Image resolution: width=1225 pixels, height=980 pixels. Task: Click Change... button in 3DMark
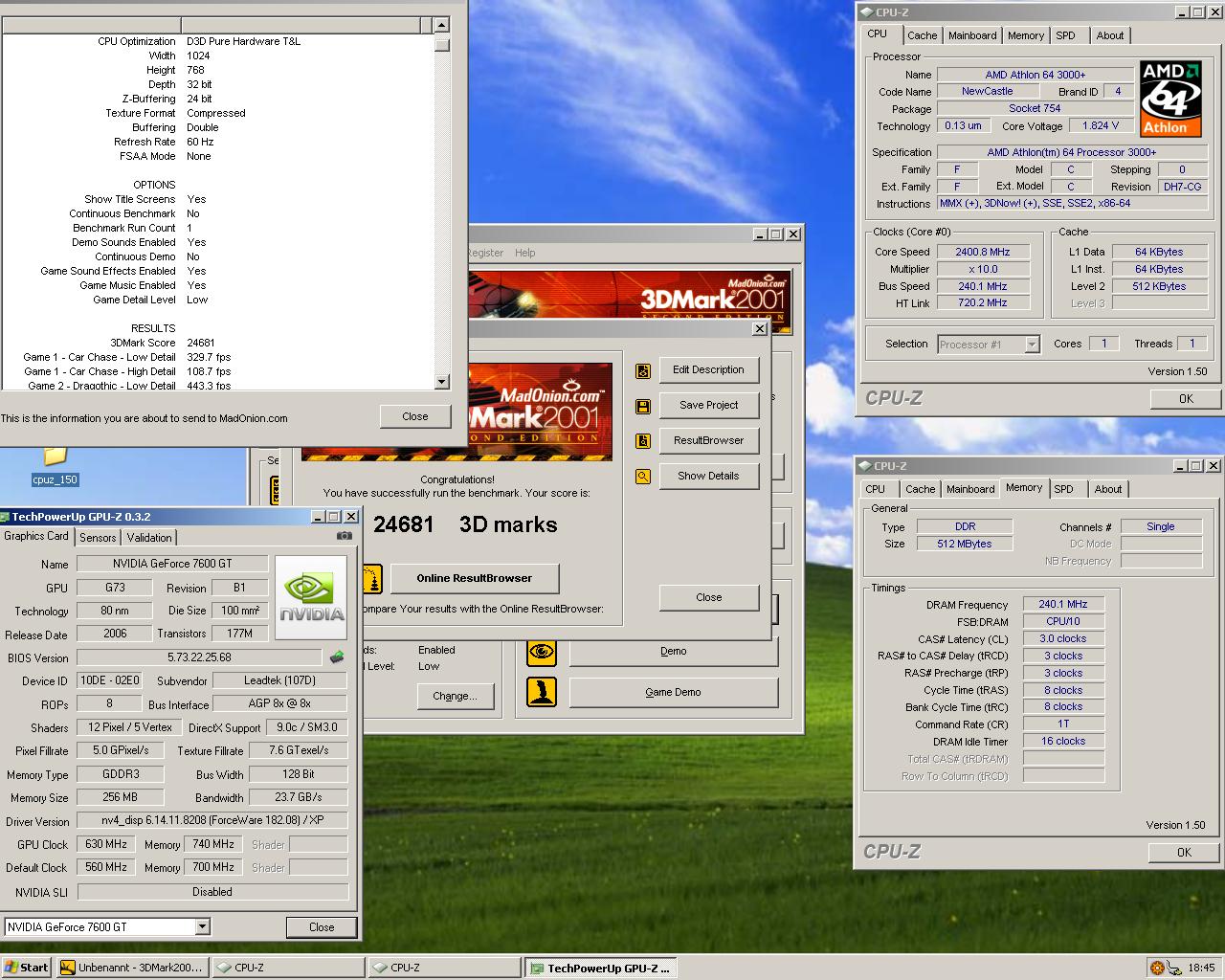(x=455, y=696)
